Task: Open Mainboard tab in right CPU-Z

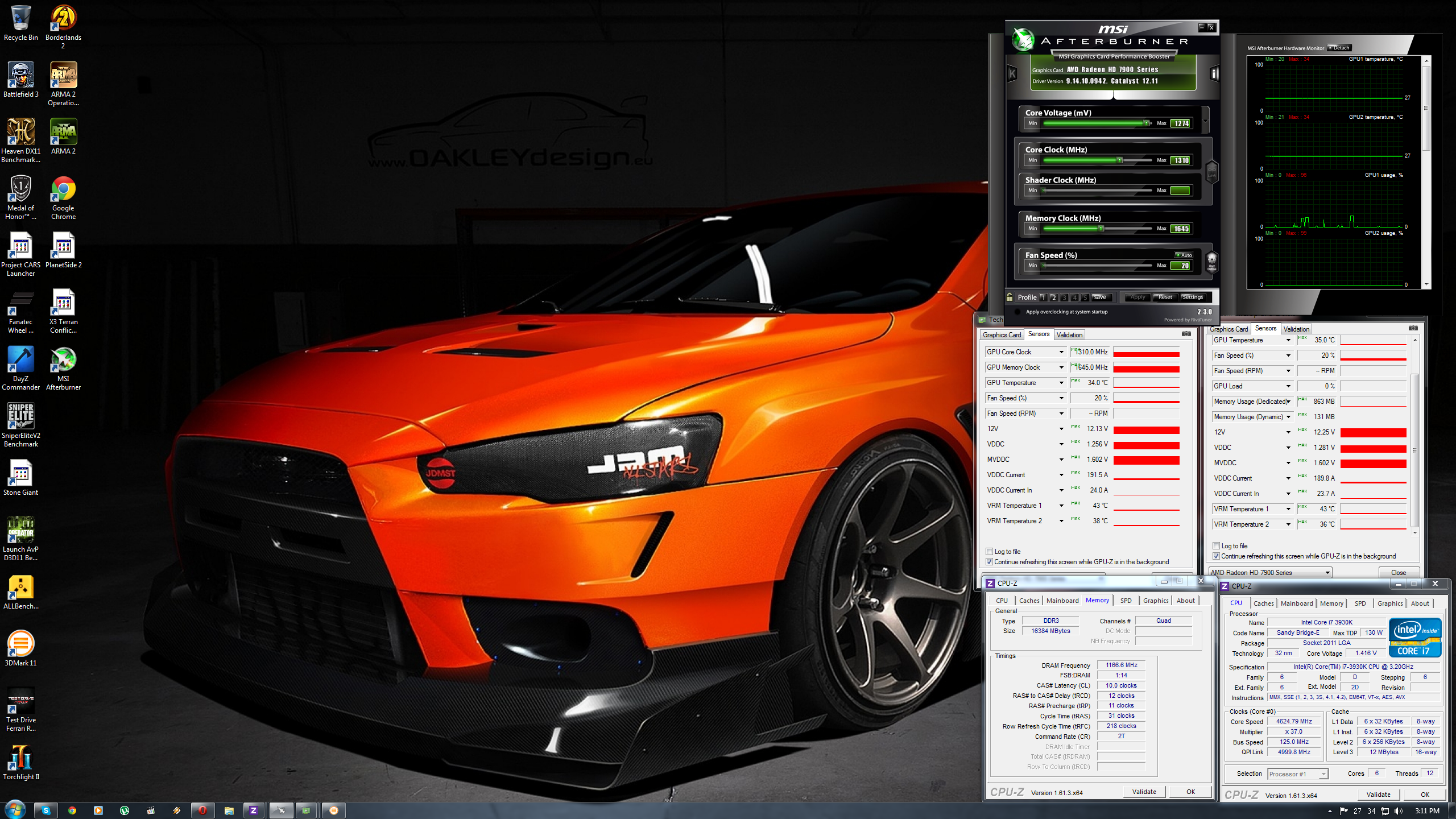Action: [1297, 603]
